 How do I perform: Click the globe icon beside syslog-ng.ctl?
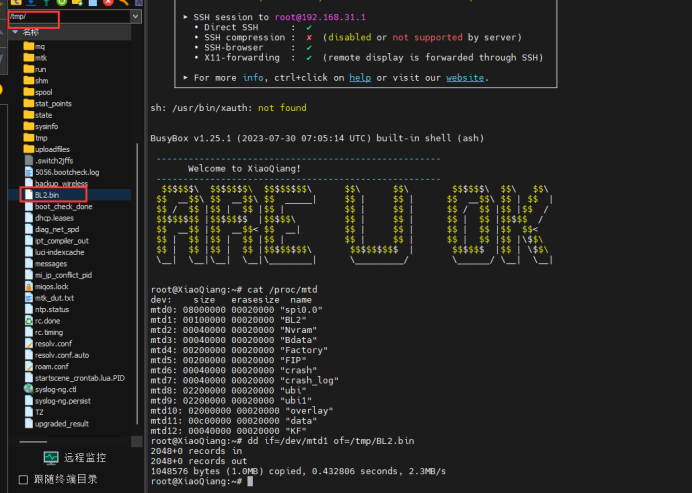click(27, 390)
